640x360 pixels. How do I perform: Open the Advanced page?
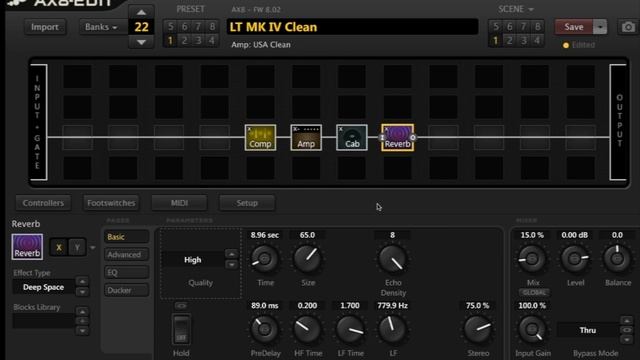point(127,255)
